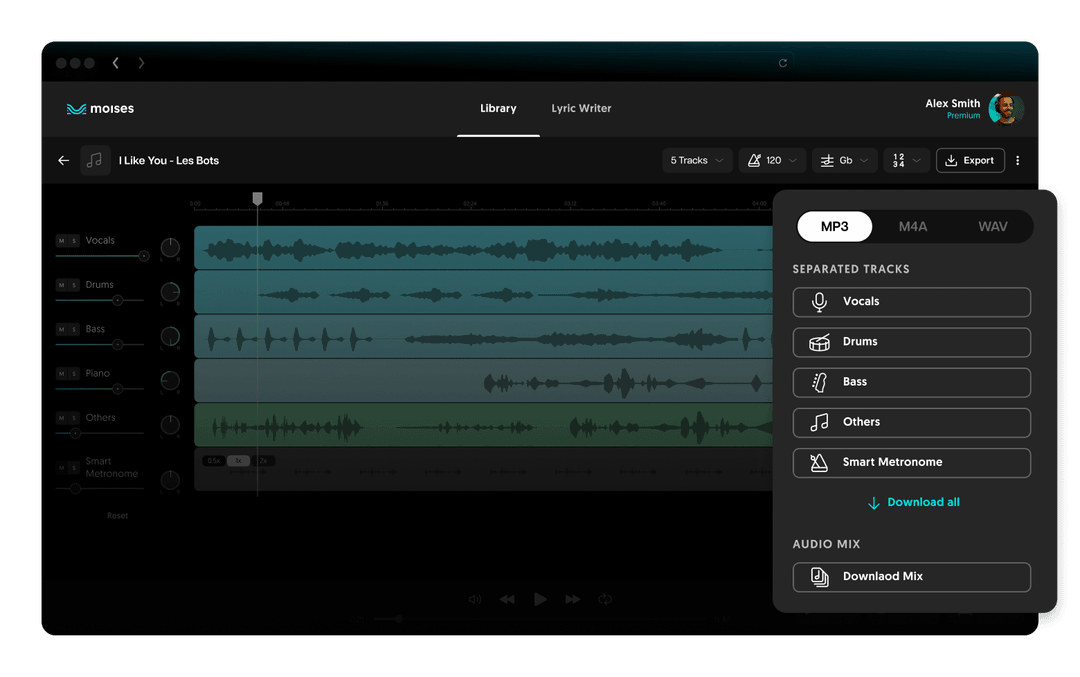
Task: Click the Piano track waveform
Action: point(484,381)
